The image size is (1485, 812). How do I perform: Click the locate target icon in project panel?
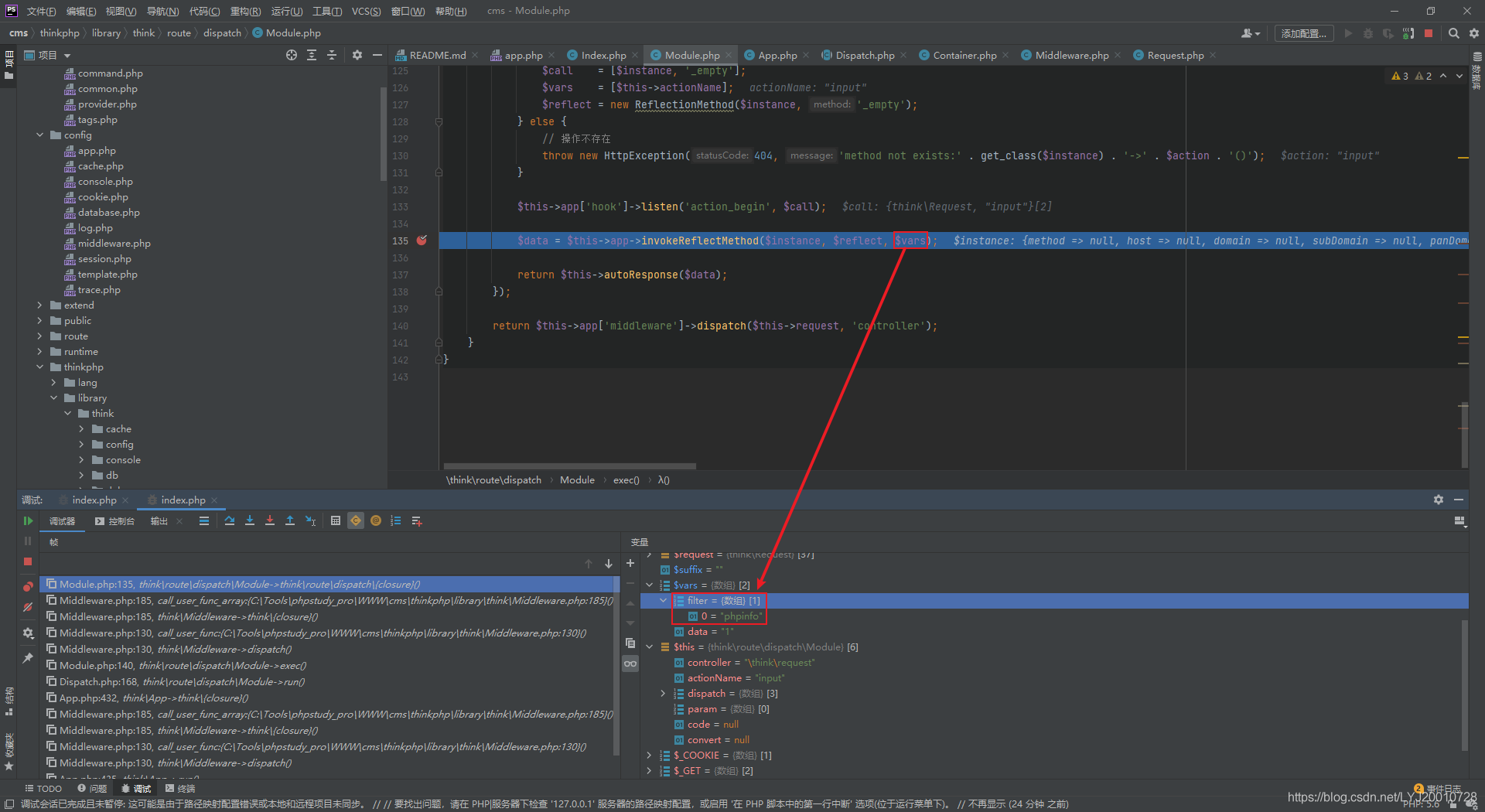[292, 55]
